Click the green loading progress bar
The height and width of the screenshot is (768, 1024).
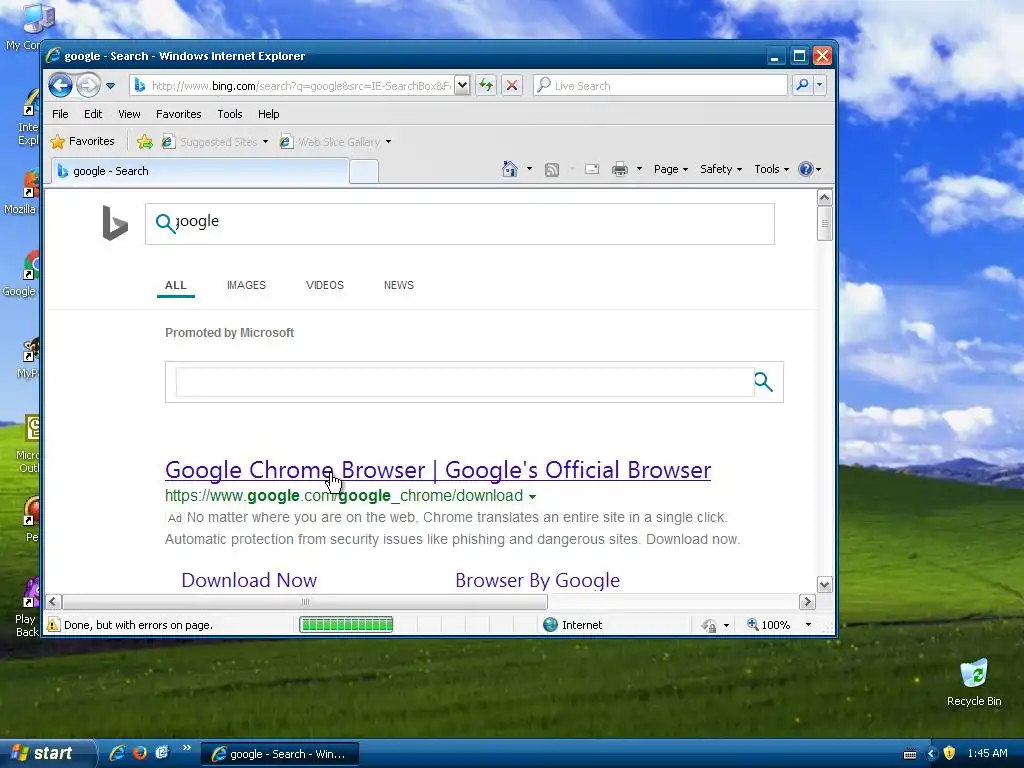tap(346, 624)
